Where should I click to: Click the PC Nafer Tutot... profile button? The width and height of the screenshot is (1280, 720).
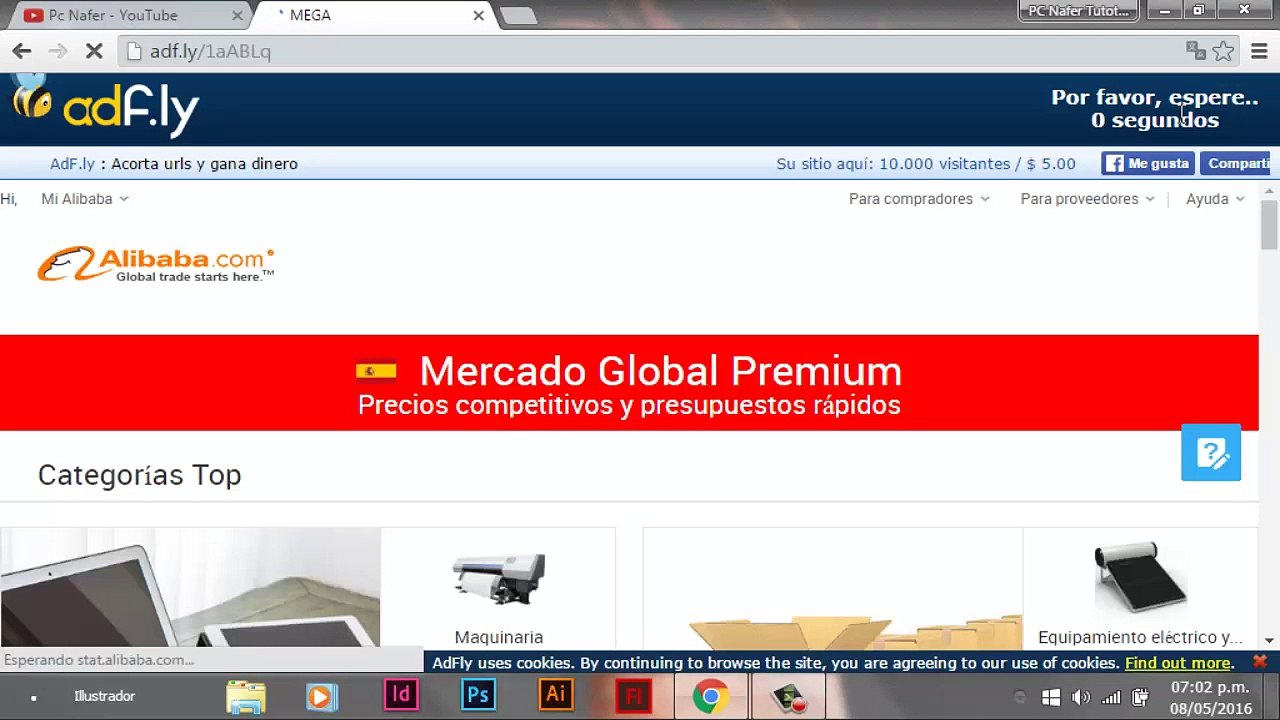[1079, 11]
